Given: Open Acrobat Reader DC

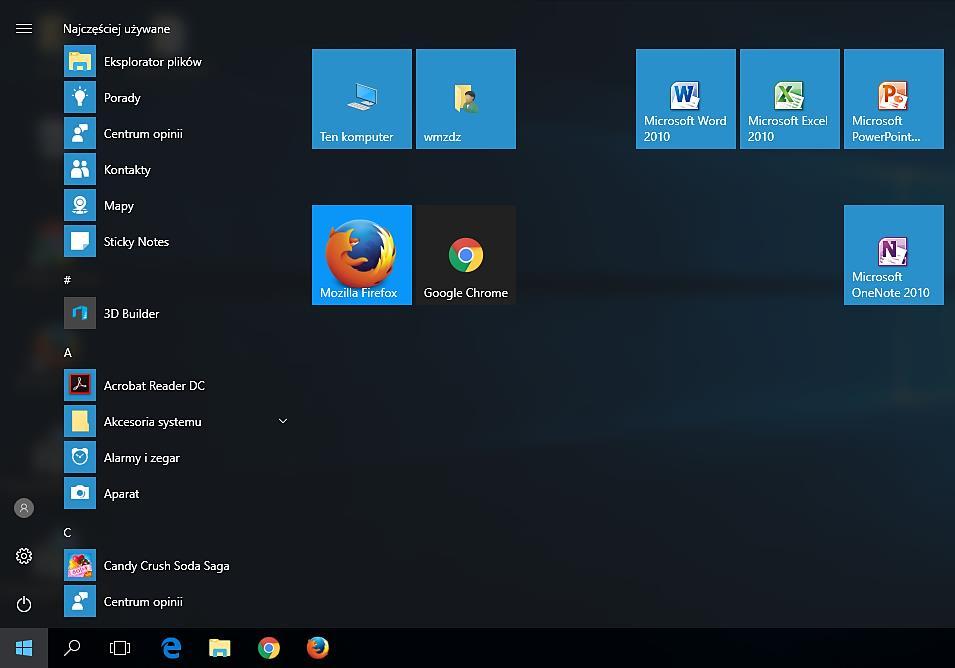Looking at the screenshot, I should pos(177,385).
